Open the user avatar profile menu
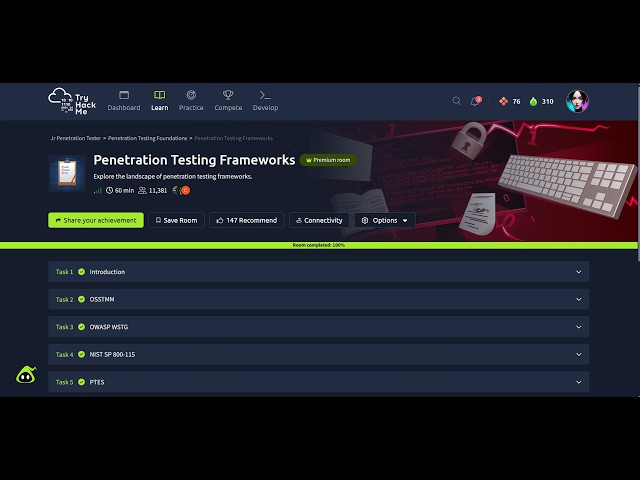The height and width of the screenshot is (480, 640). (577, 101)
